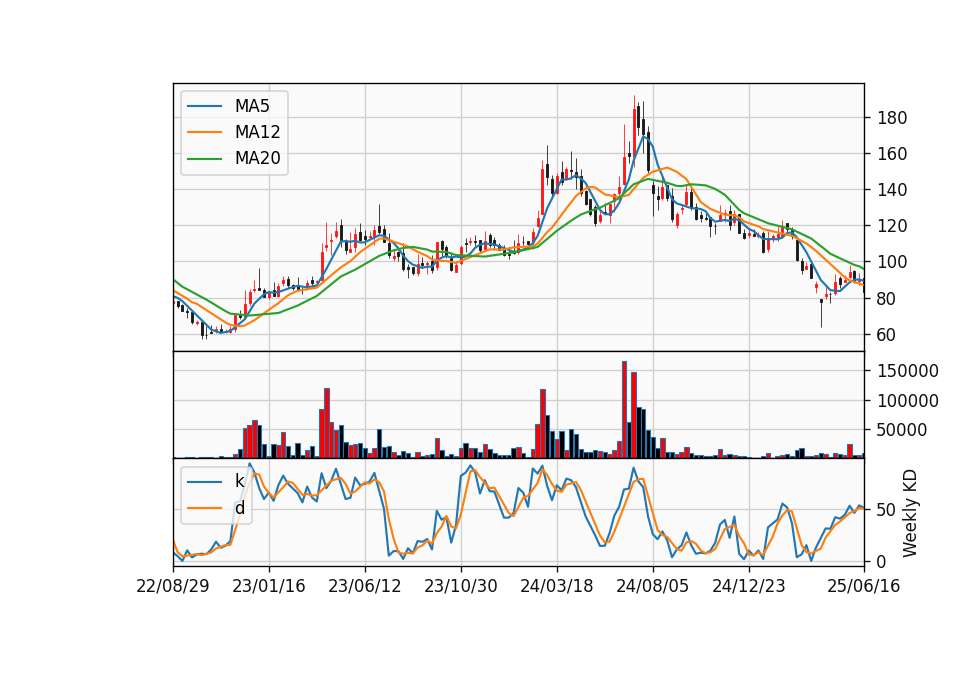Image resolution: width=960 pixels, height=690 pixels.
Task: Click the MA20 legend label
Action: coord(257,158)
